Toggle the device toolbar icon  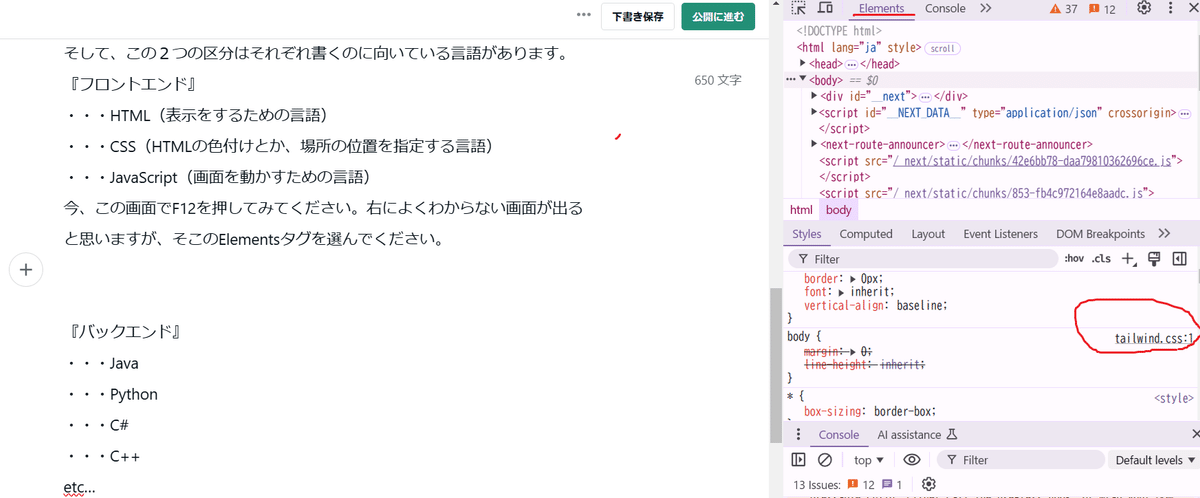tap(825, 8)
